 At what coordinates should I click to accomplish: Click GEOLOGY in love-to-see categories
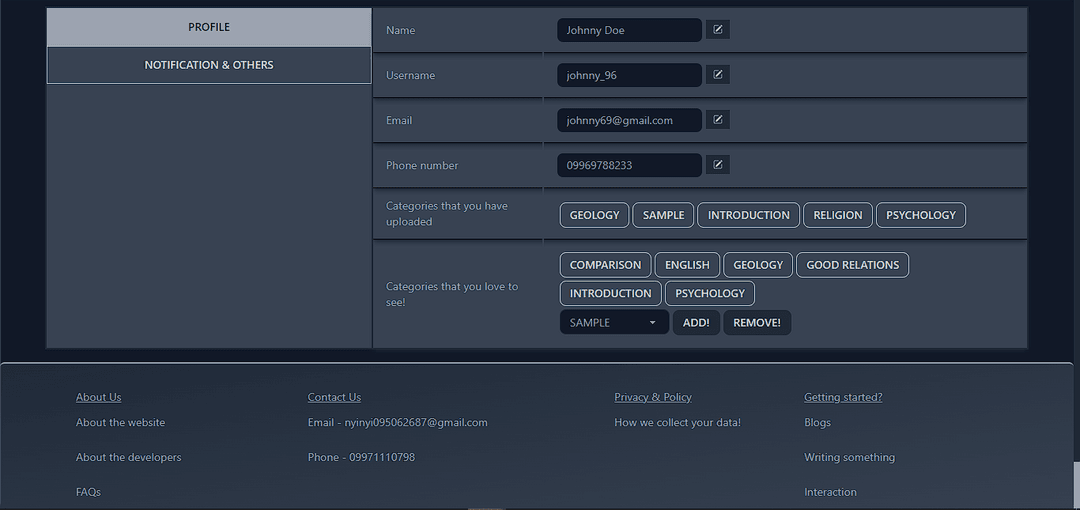pyautogui.click(x=758, y=265)
